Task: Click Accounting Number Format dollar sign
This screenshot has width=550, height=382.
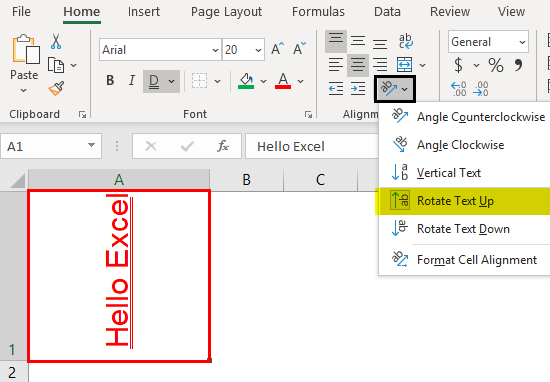Action: point(458,65)
